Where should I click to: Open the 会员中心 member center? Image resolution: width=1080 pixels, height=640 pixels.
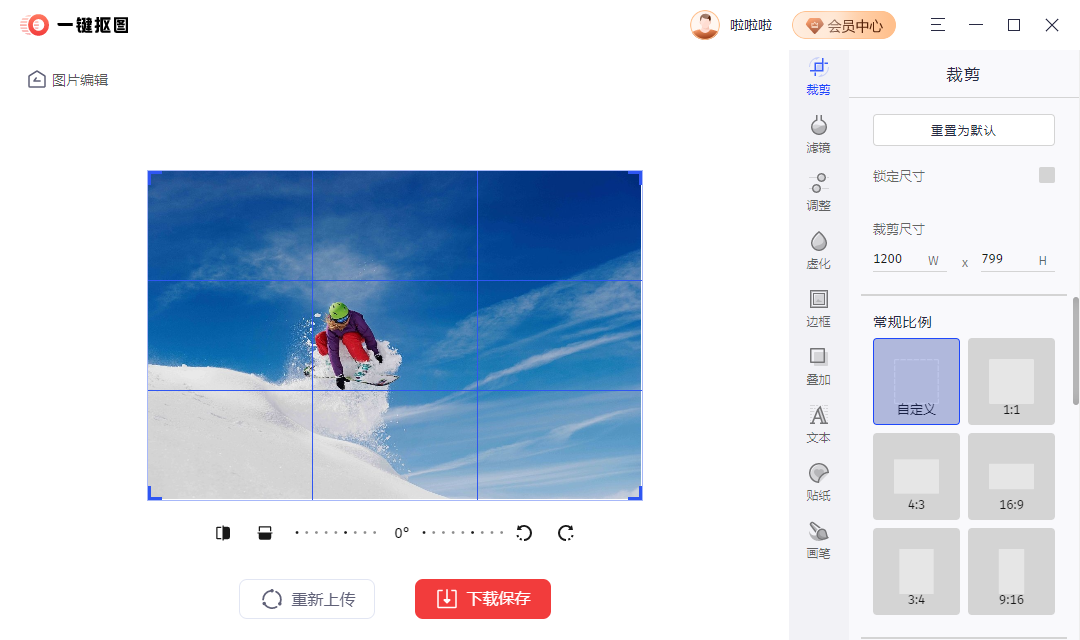(x=844, y=25)
